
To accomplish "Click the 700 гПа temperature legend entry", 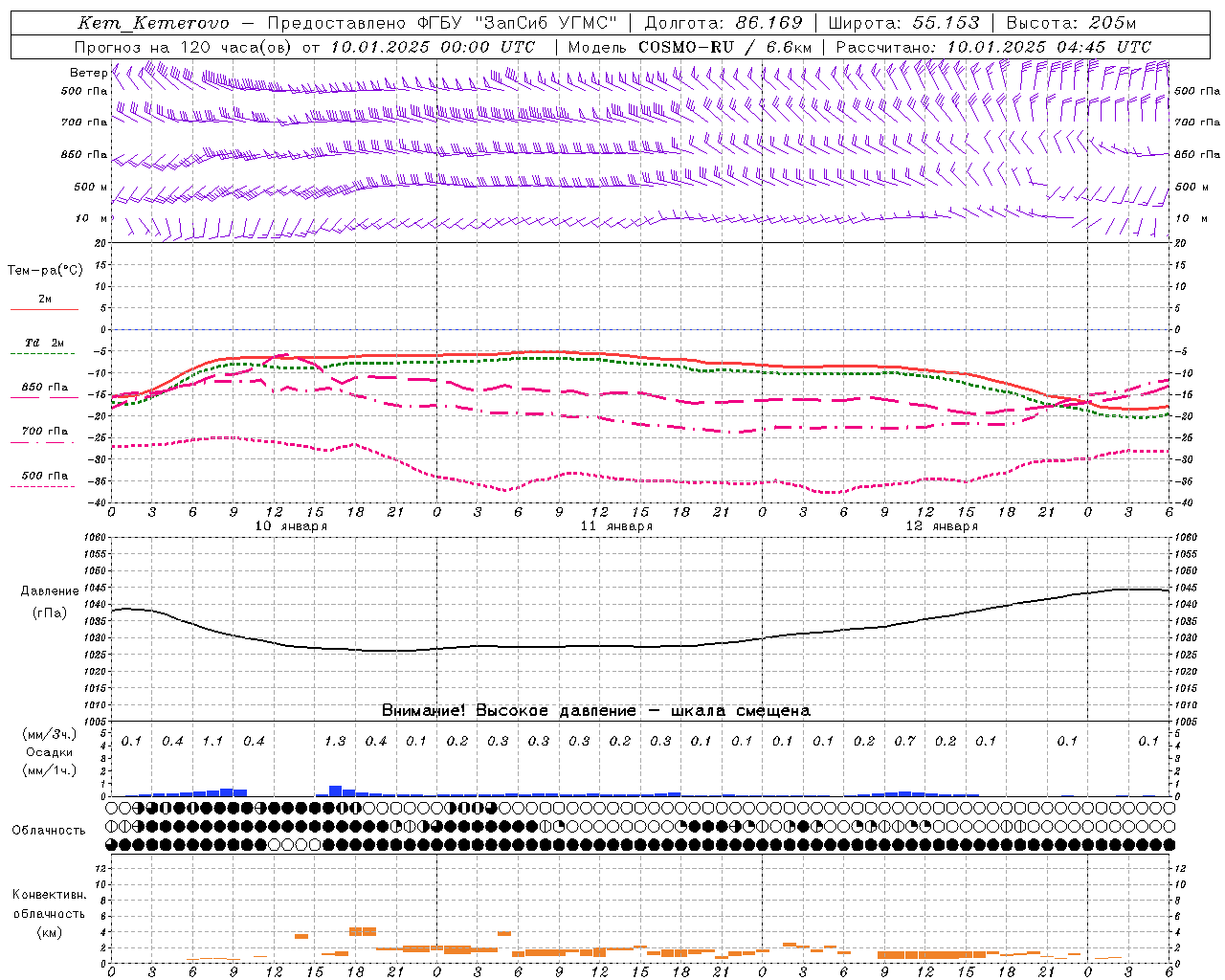I will tap(44, 432).
